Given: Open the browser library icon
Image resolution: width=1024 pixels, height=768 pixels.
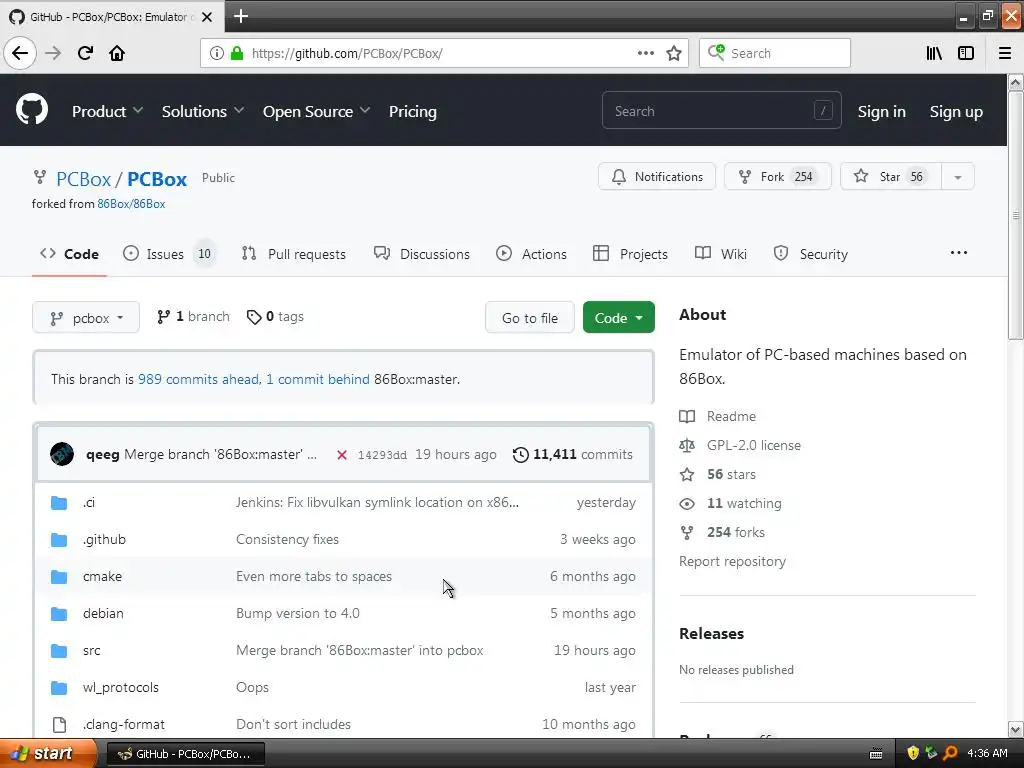Looking at the screenshot, I should (934, 53).
